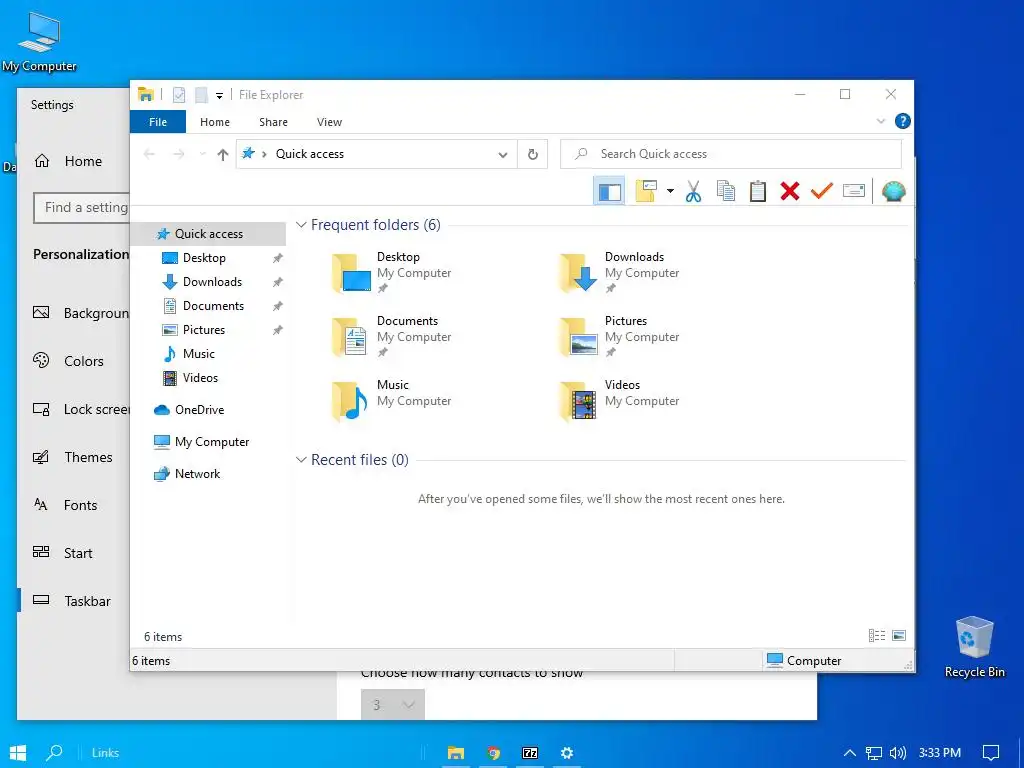
Task: Open dropdown arrow beside folder options icon
Action: pos(670,191)
